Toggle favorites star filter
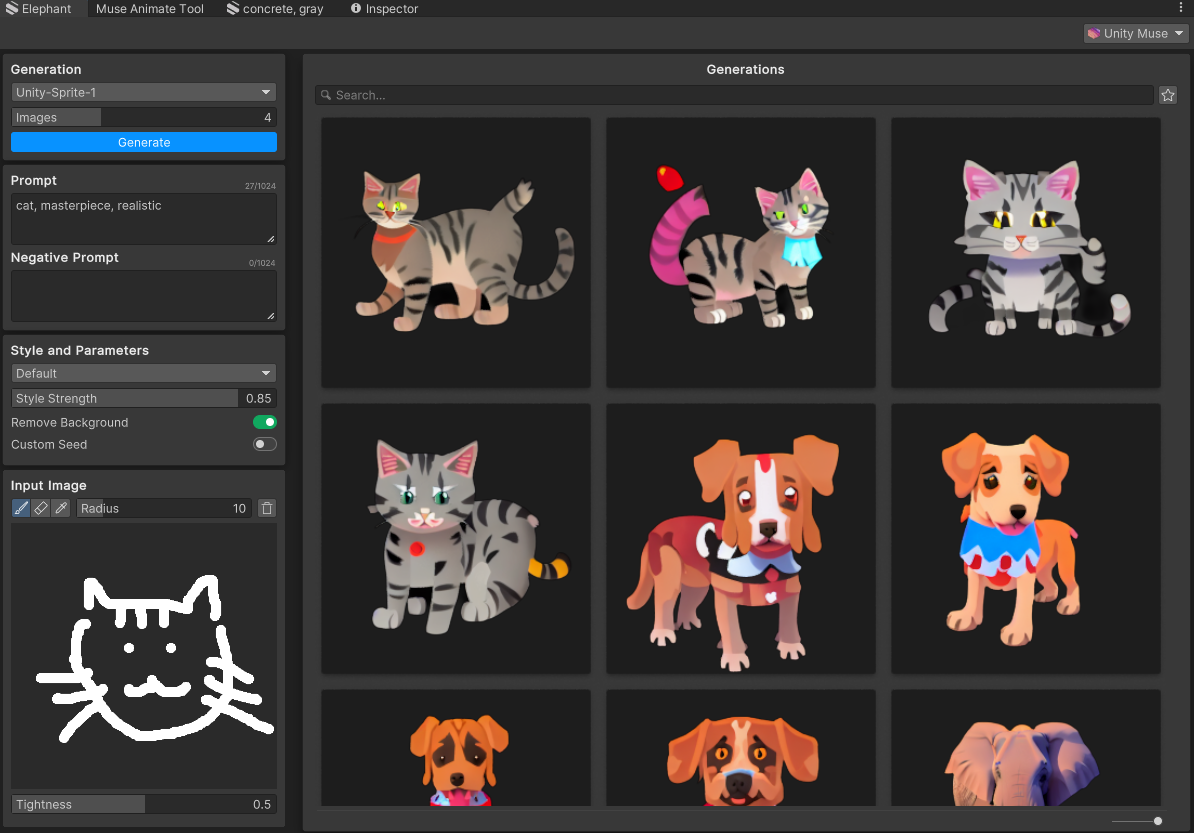This screenshot has width=1194, height=833. [x=1168, y=95]
